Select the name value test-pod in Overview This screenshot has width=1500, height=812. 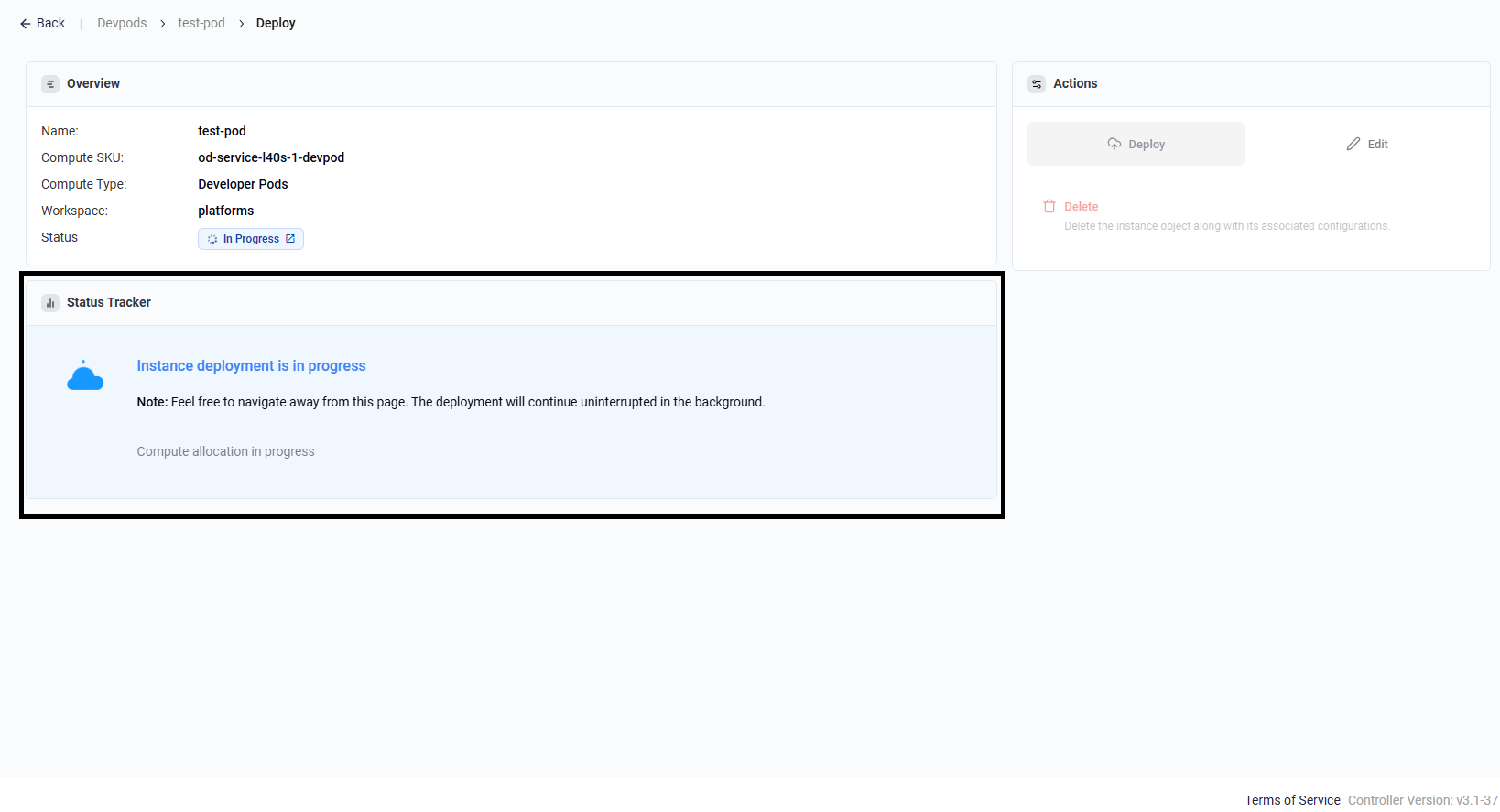(222, 131)
